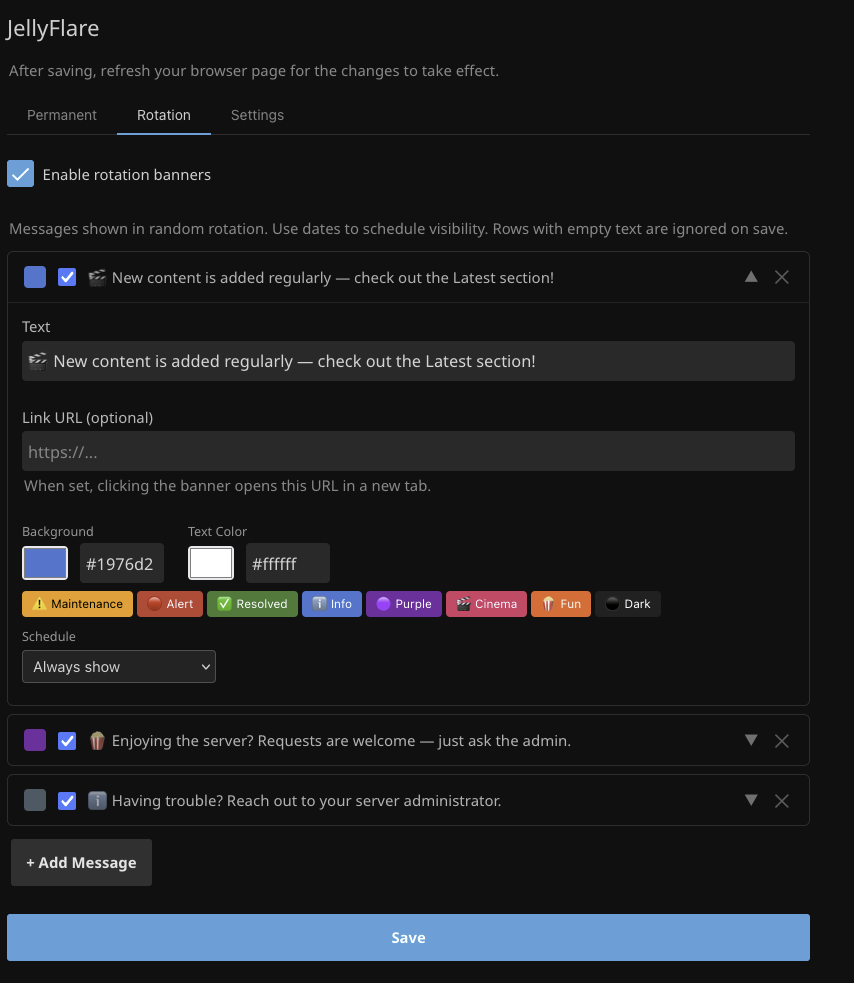Focus the Link URL input field
The height and width of the screenshot is (983, 854).
[408, 451]
